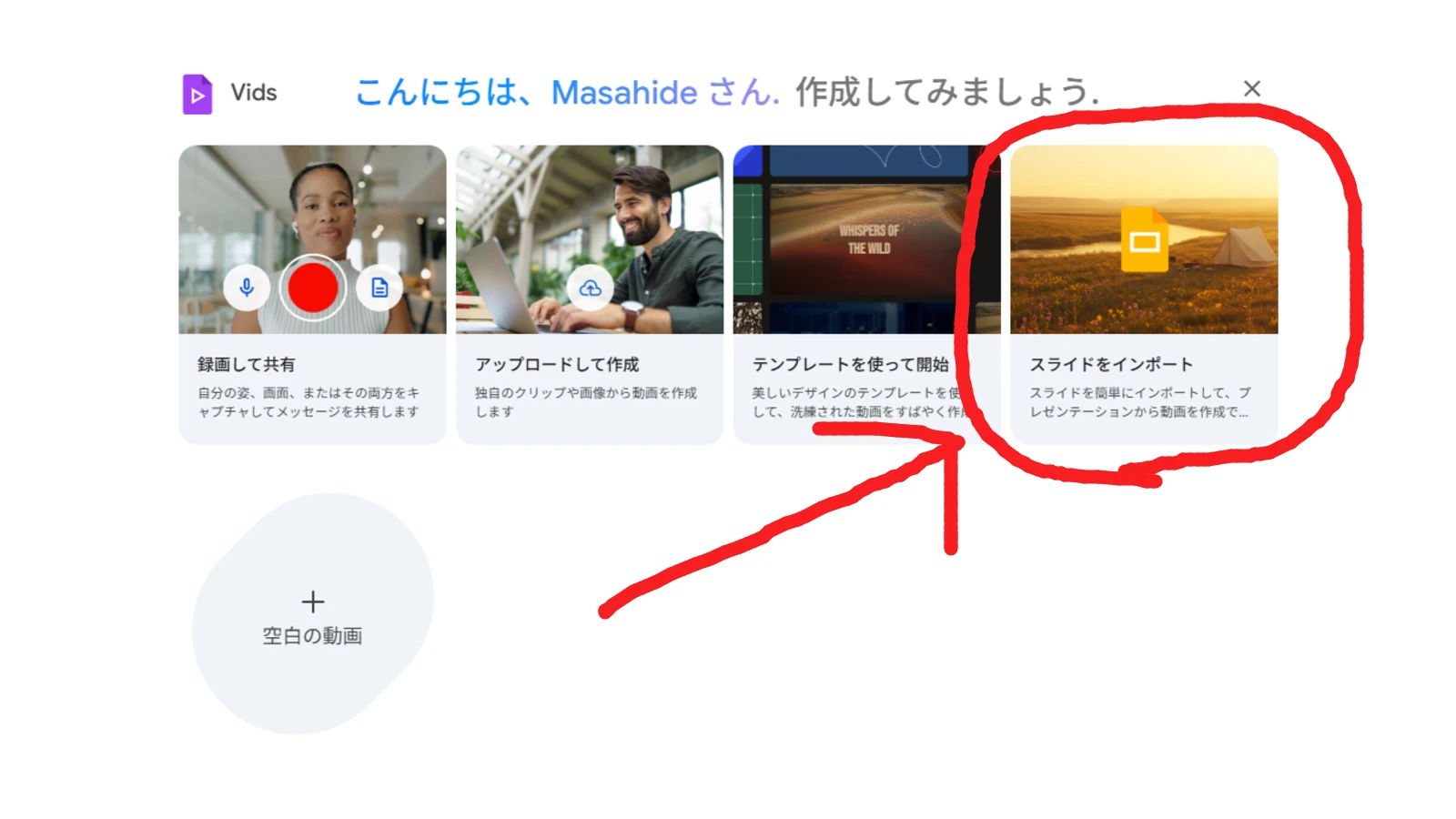
Task: Select スライドをインポート card title
Action: click(1111, 364)
